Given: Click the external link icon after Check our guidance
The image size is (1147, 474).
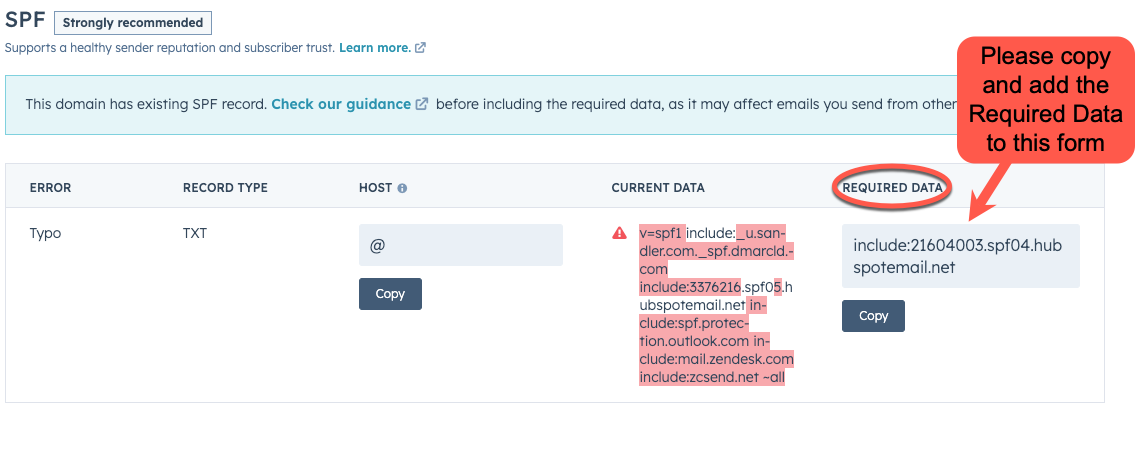Looking at the screenshot, I should [423, 104].
